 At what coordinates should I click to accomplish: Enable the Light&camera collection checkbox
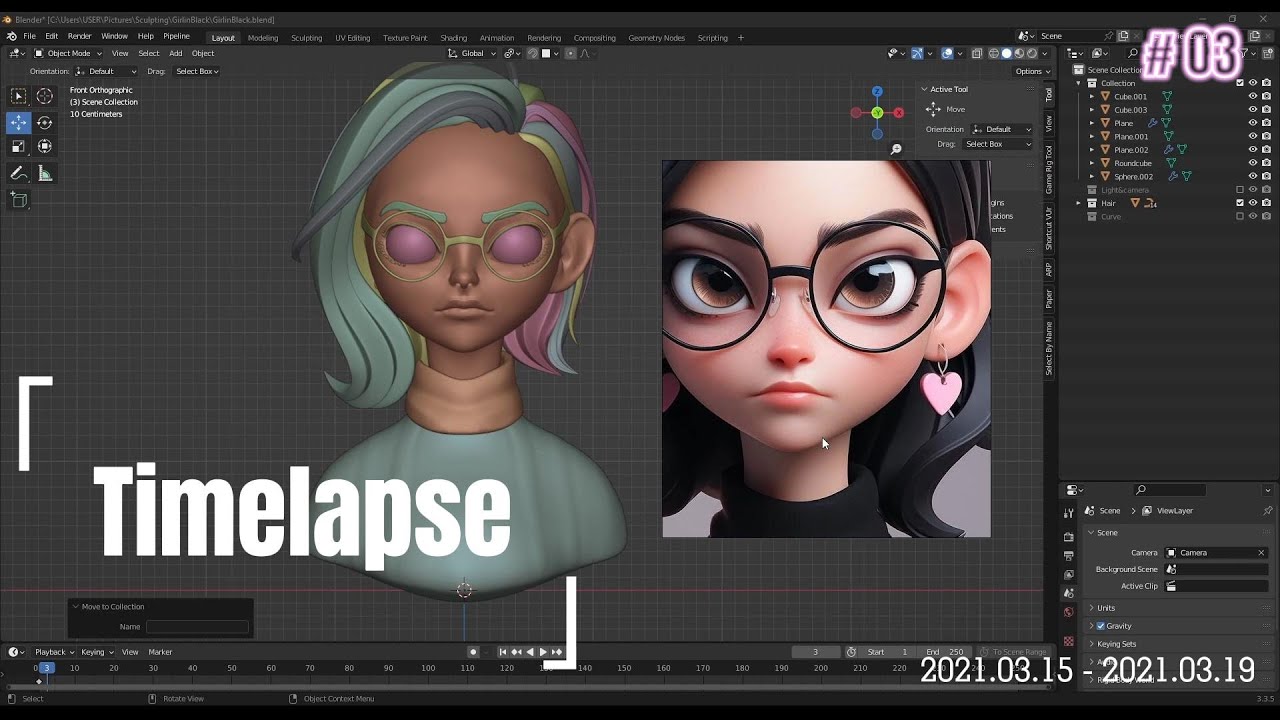[1240, 190]
